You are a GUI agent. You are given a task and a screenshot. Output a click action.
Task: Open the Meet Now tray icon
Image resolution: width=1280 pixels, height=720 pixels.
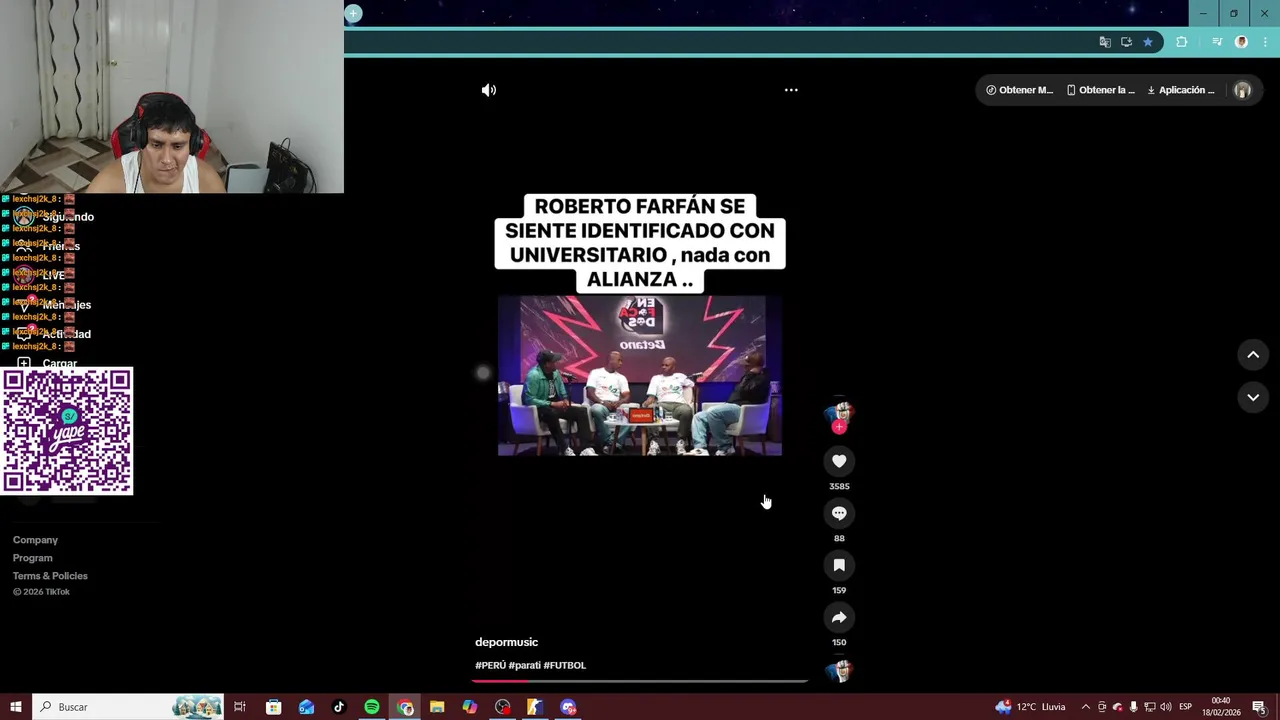1102,707
